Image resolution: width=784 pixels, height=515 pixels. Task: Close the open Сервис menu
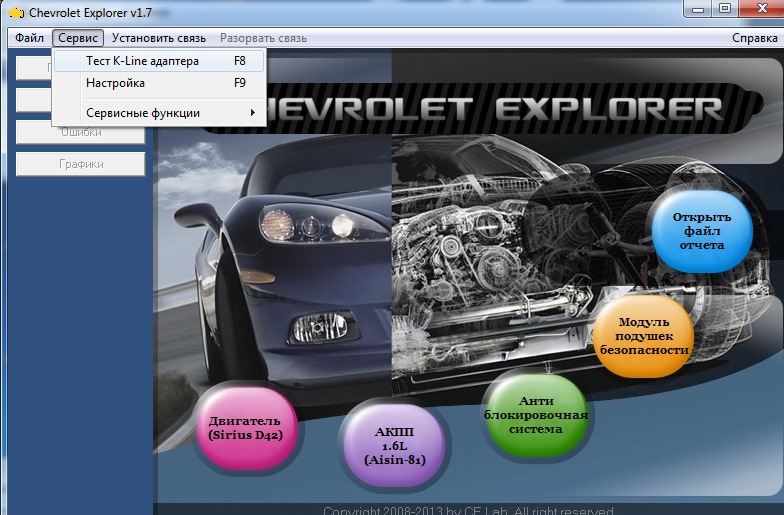pos(78,38)
